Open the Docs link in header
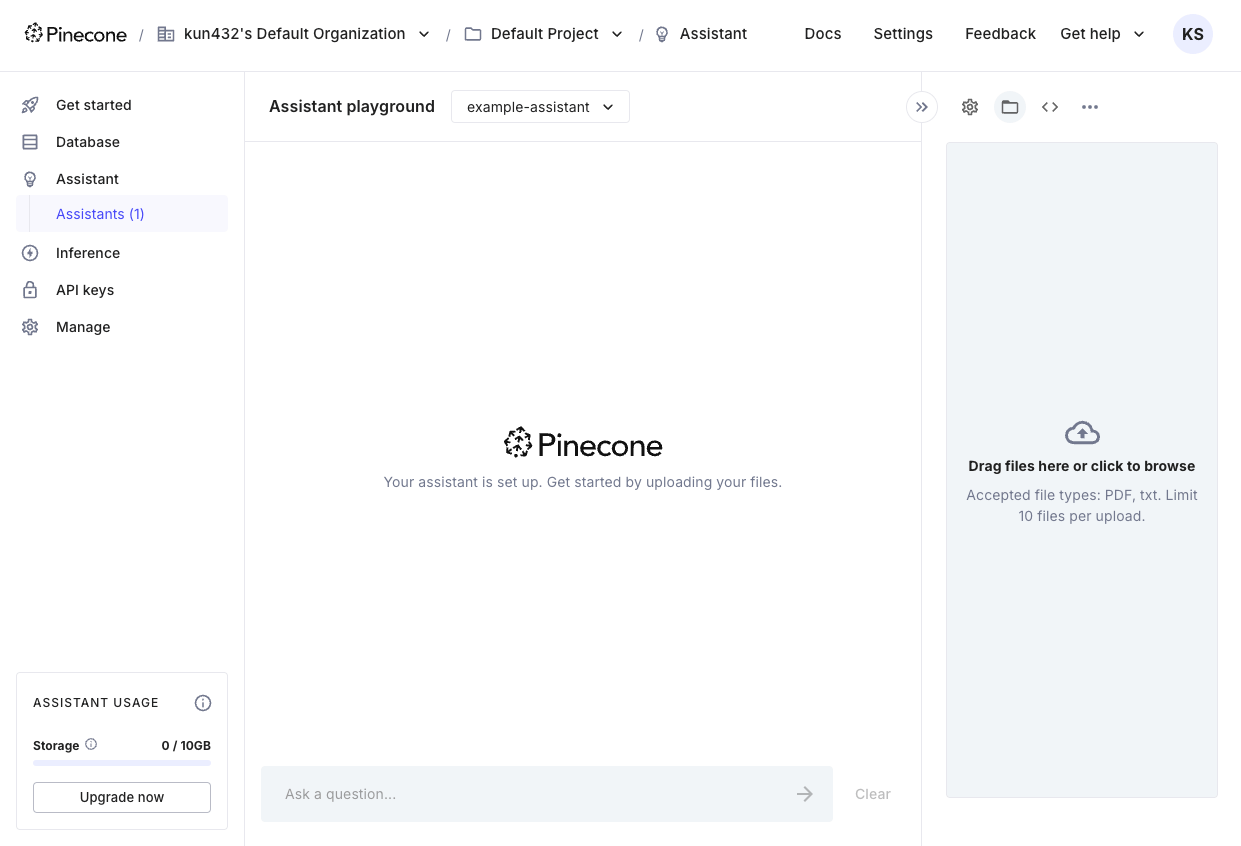Screen dimensions: 1241x846 point(823,34)
